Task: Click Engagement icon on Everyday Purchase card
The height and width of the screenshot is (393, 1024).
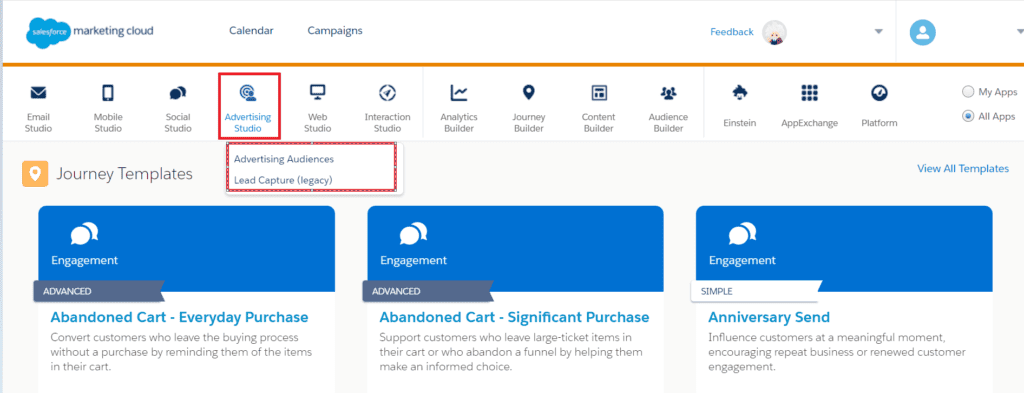Action: [85, 234]
